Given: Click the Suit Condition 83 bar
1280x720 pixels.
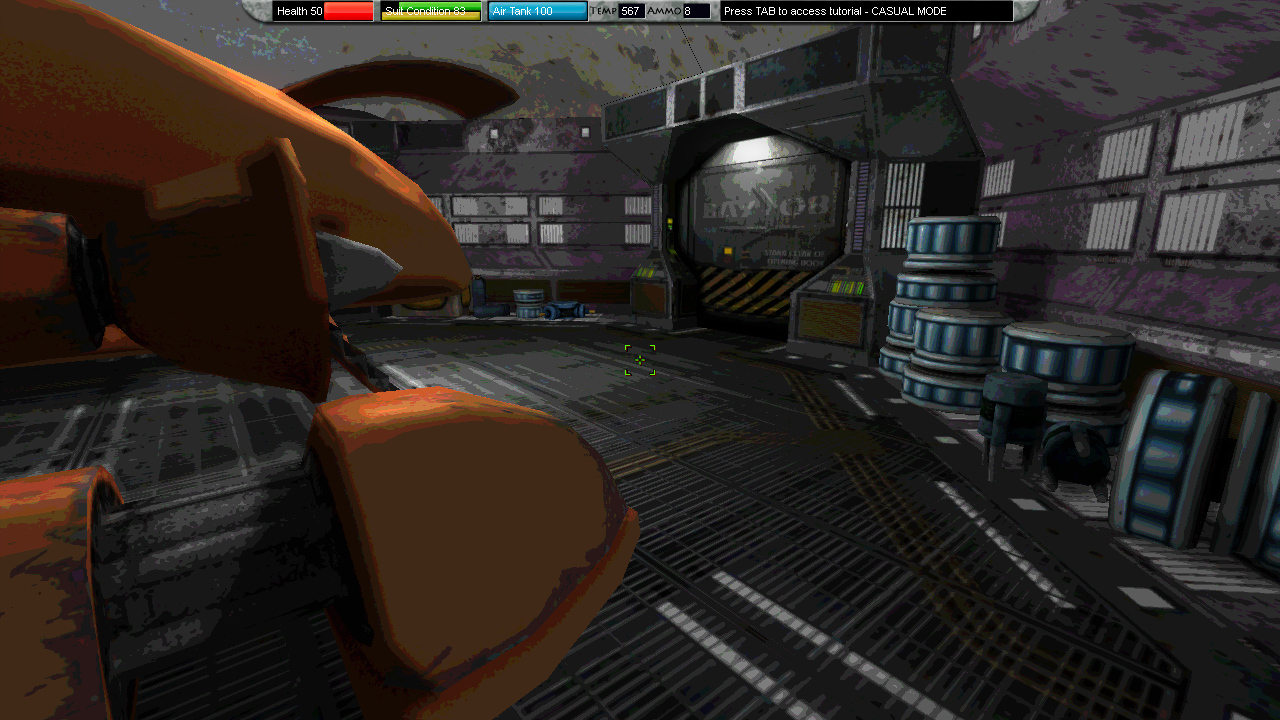Looking at the screenshot, I should point(431,11).
